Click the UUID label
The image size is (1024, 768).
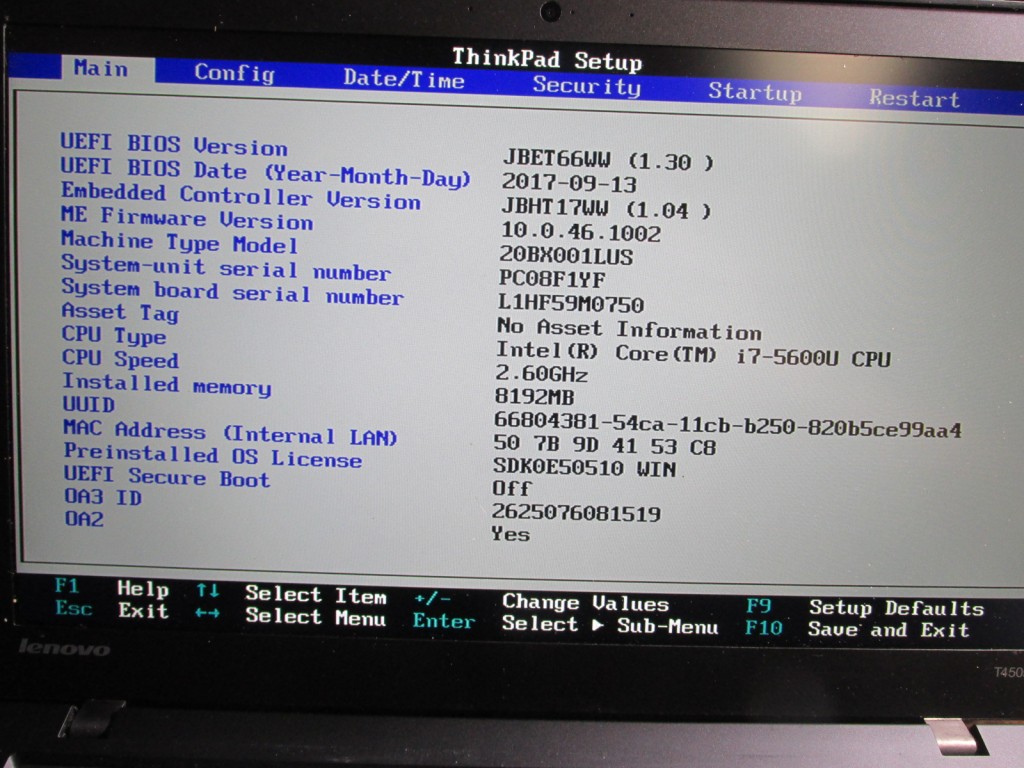pyautogui.click(x=89, y=404)
